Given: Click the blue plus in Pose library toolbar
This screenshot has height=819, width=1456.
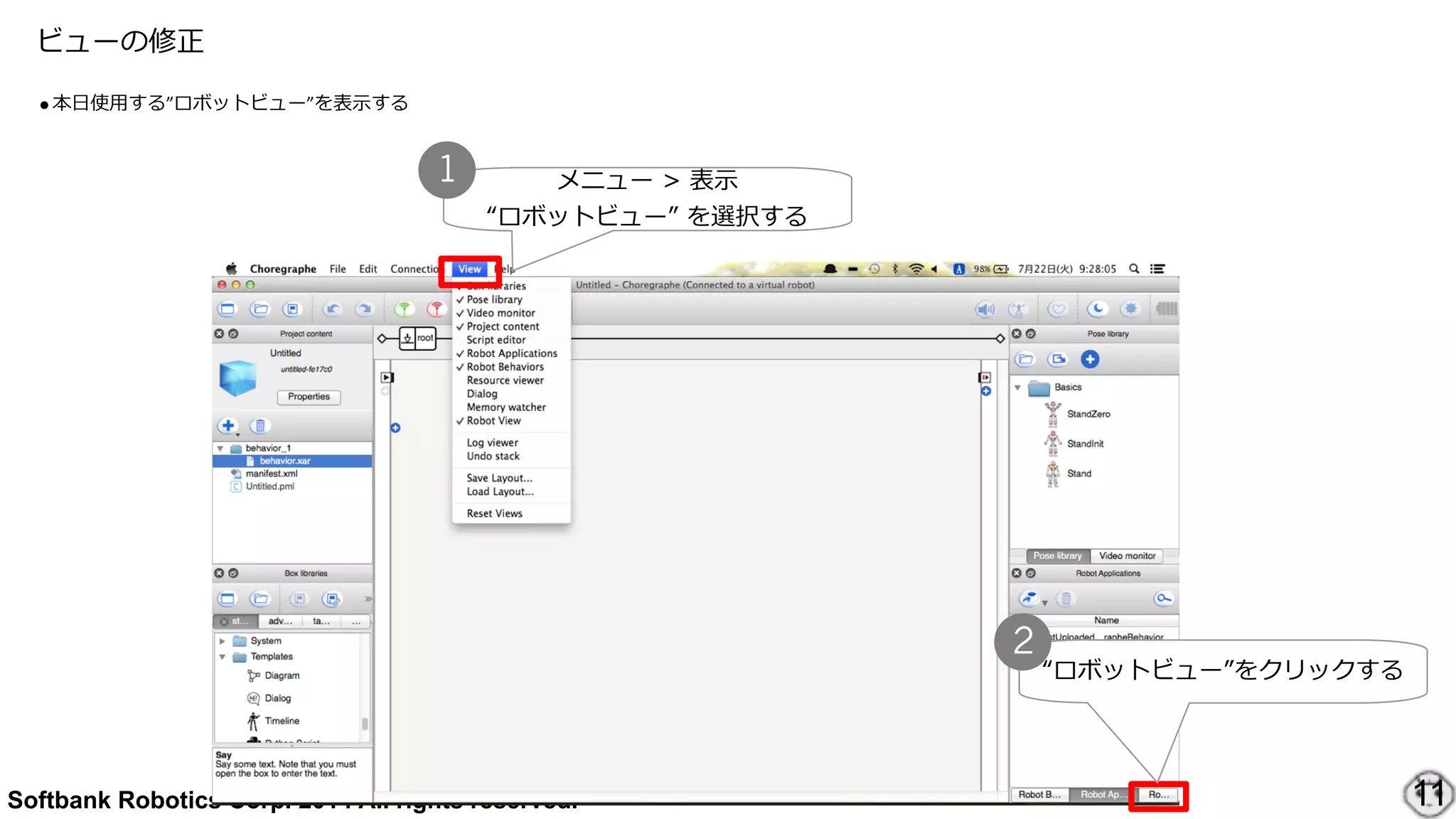Looking at the screenshot, I should coord(1090,360).
